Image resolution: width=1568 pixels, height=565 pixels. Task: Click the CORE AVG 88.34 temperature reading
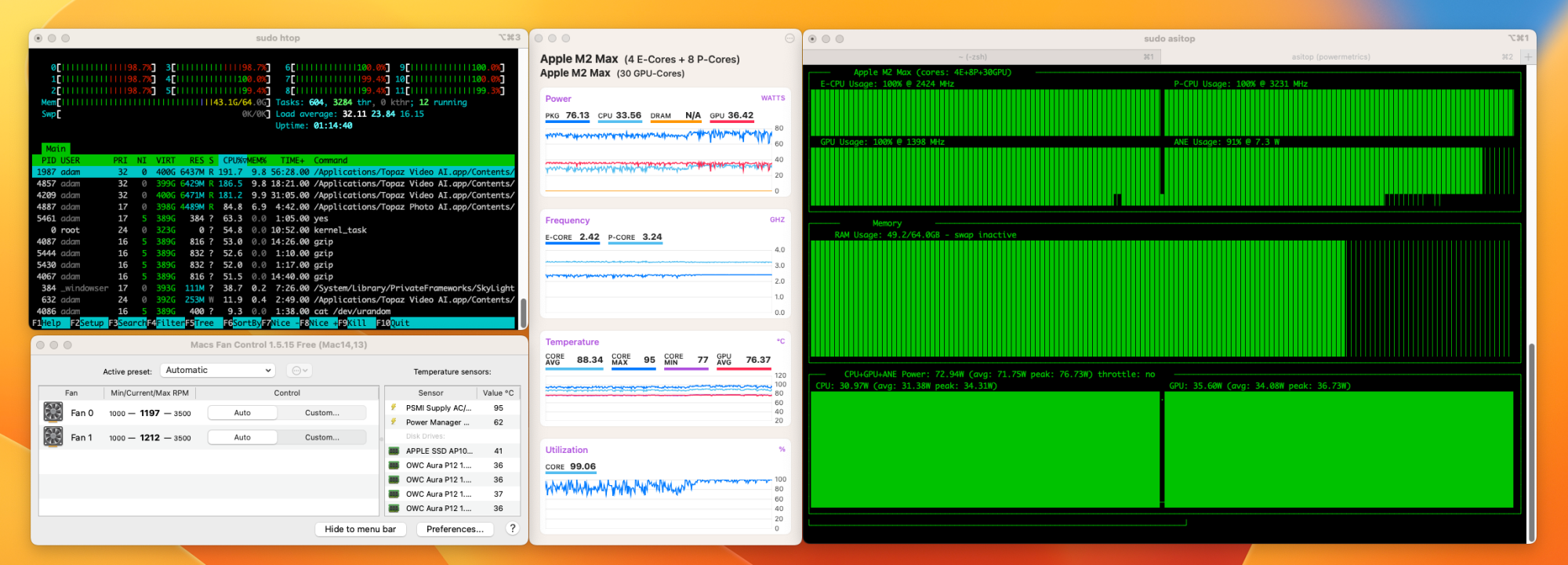[x=574, y=360]
